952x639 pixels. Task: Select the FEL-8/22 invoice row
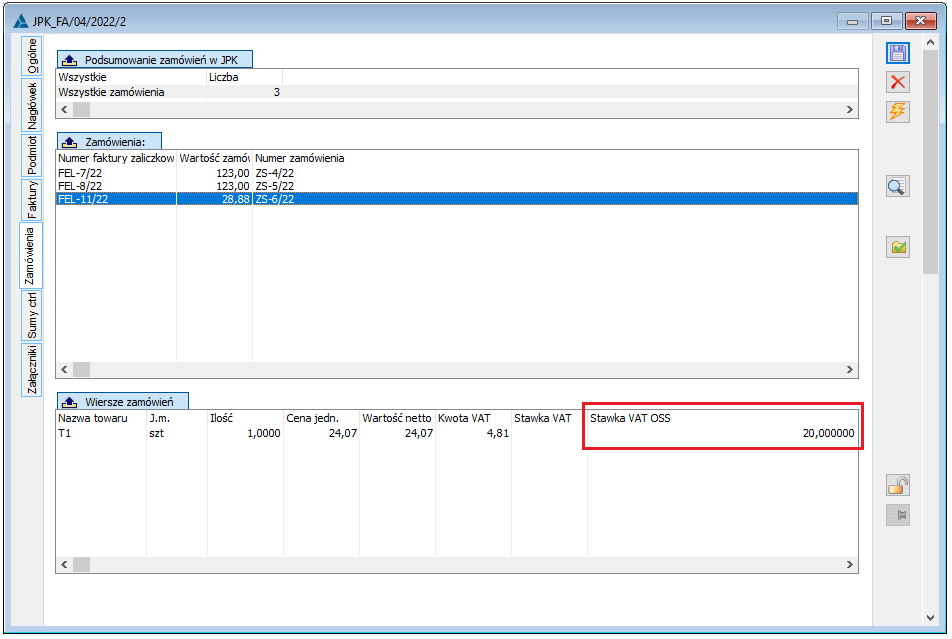(x=457, y=186)
